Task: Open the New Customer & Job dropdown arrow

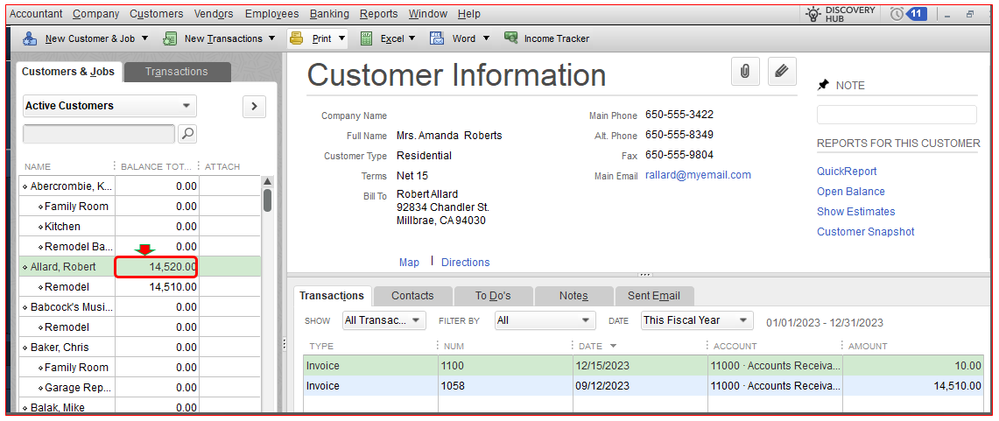Action: (145, 39)
